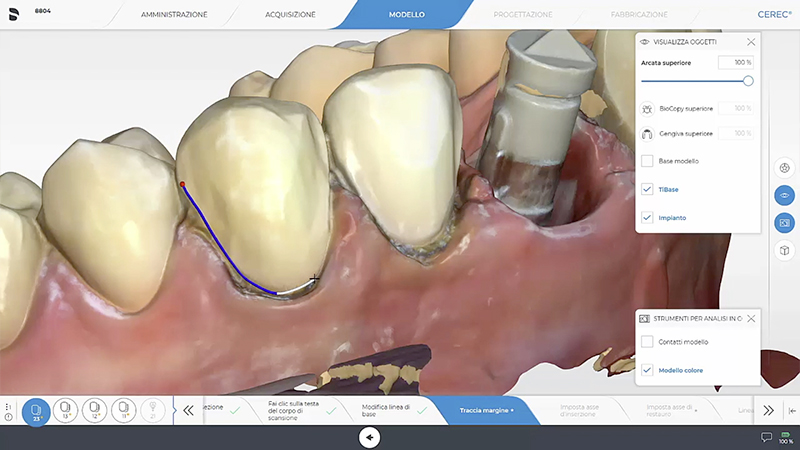Click the Arcata superiore opacity slider handle
800x450 pixels.
(748, 81)
